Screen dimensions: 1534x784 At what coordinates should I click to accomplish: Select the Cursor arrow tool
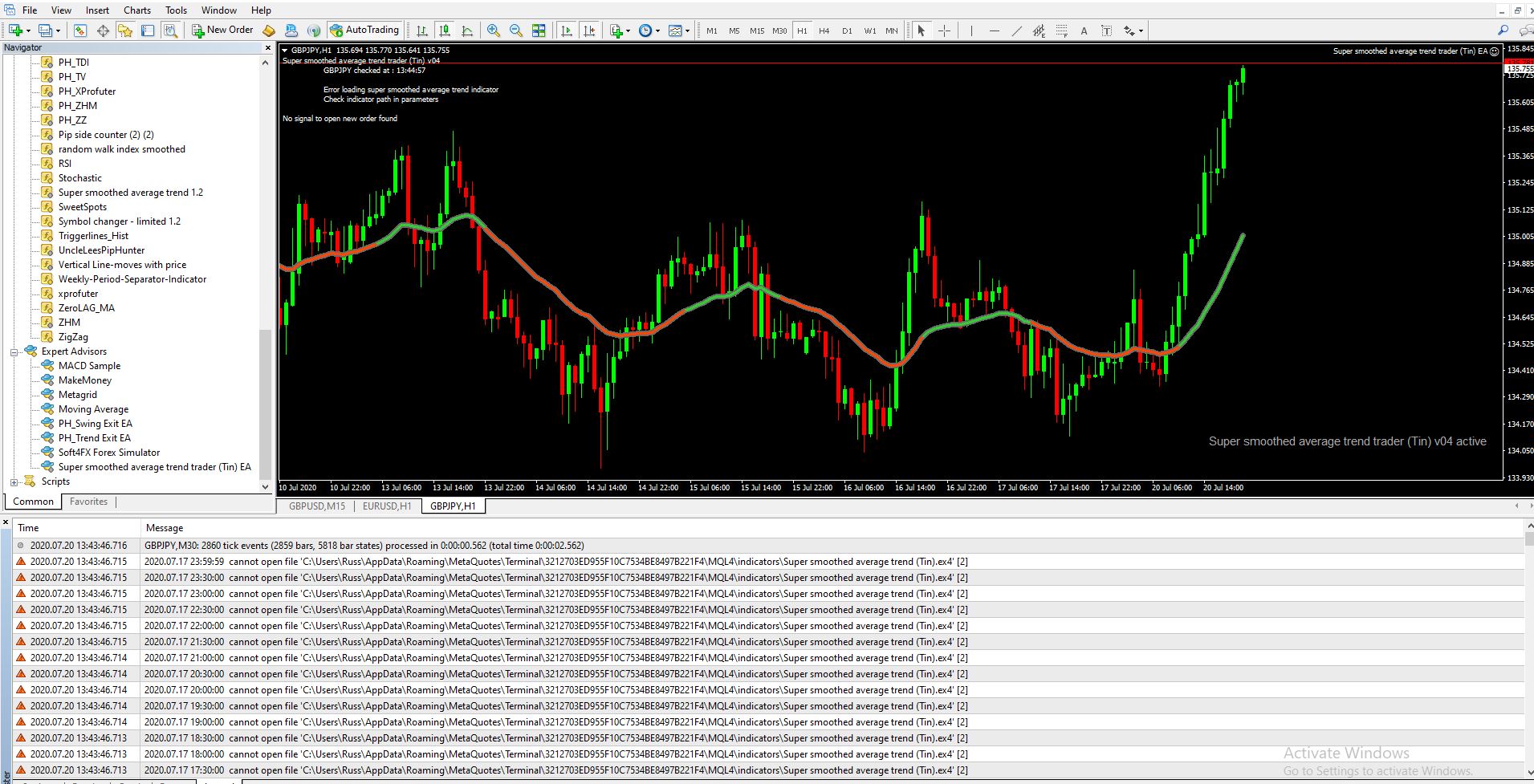pos(922,30)
